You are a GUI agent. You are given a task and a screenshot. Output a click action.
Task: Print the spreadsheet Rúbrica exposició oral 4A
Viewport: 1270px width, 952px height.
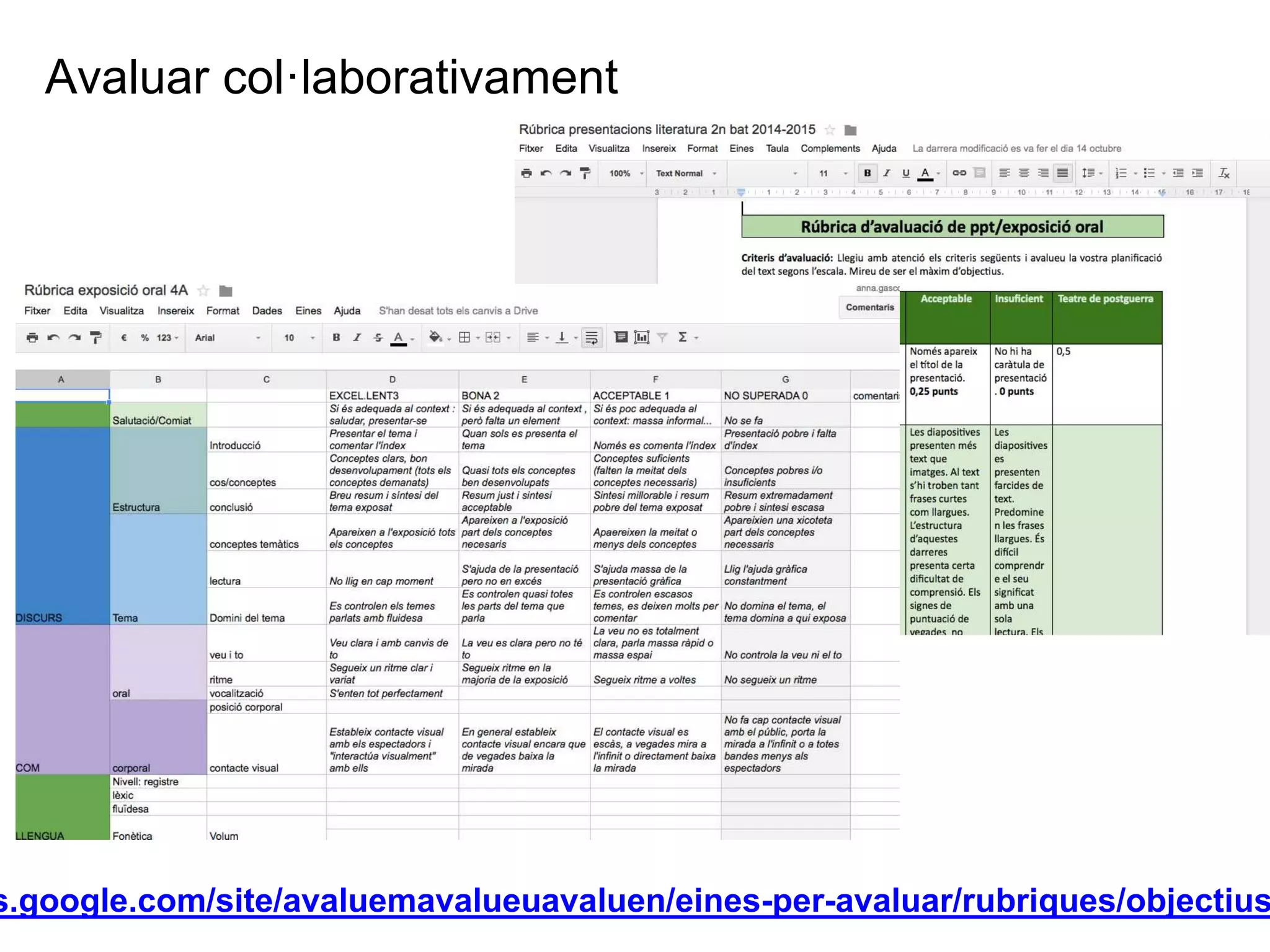tap(32, 338)
